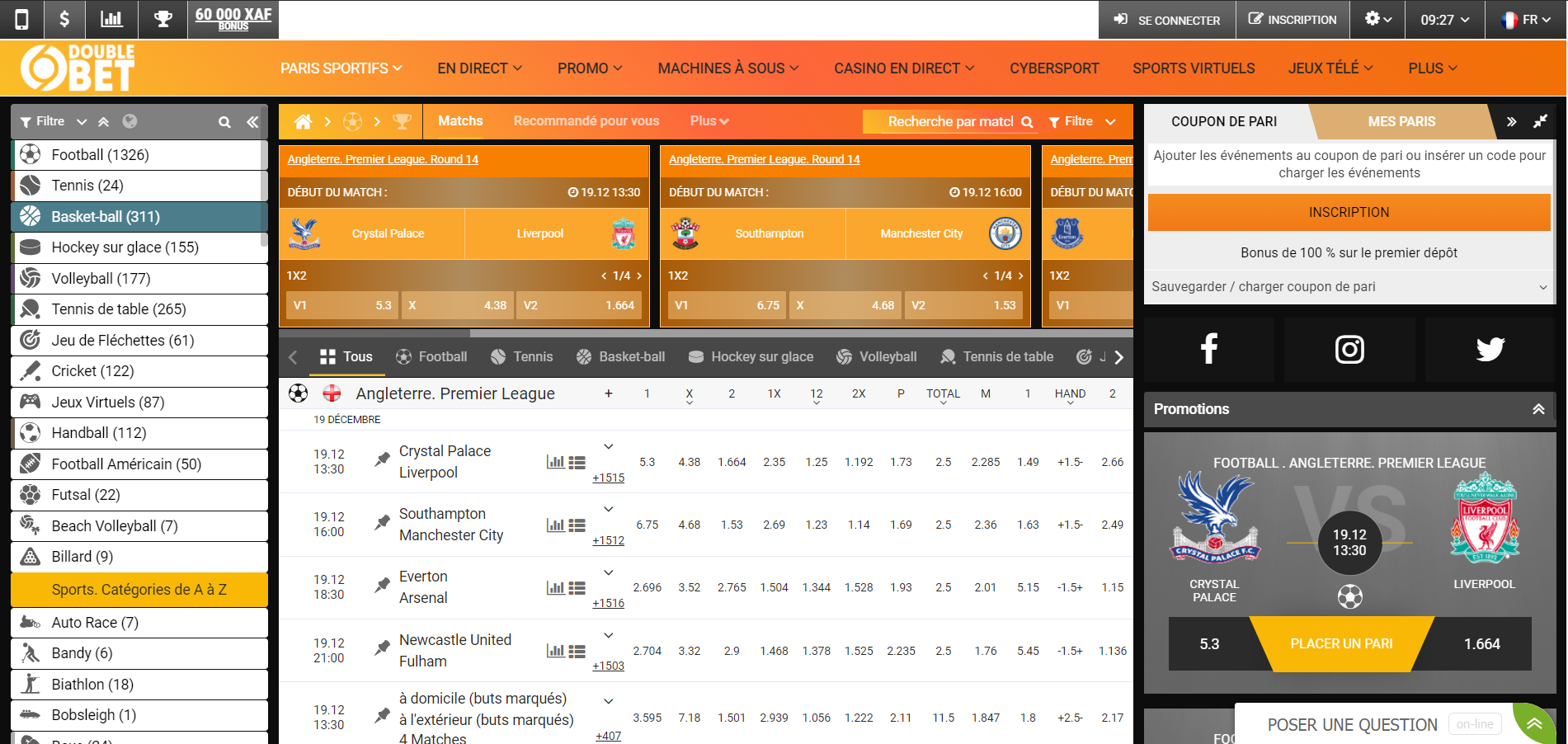Screen dimensions: 1568x744
Task: Click the dollar payments icon
Action: point(65,19)
